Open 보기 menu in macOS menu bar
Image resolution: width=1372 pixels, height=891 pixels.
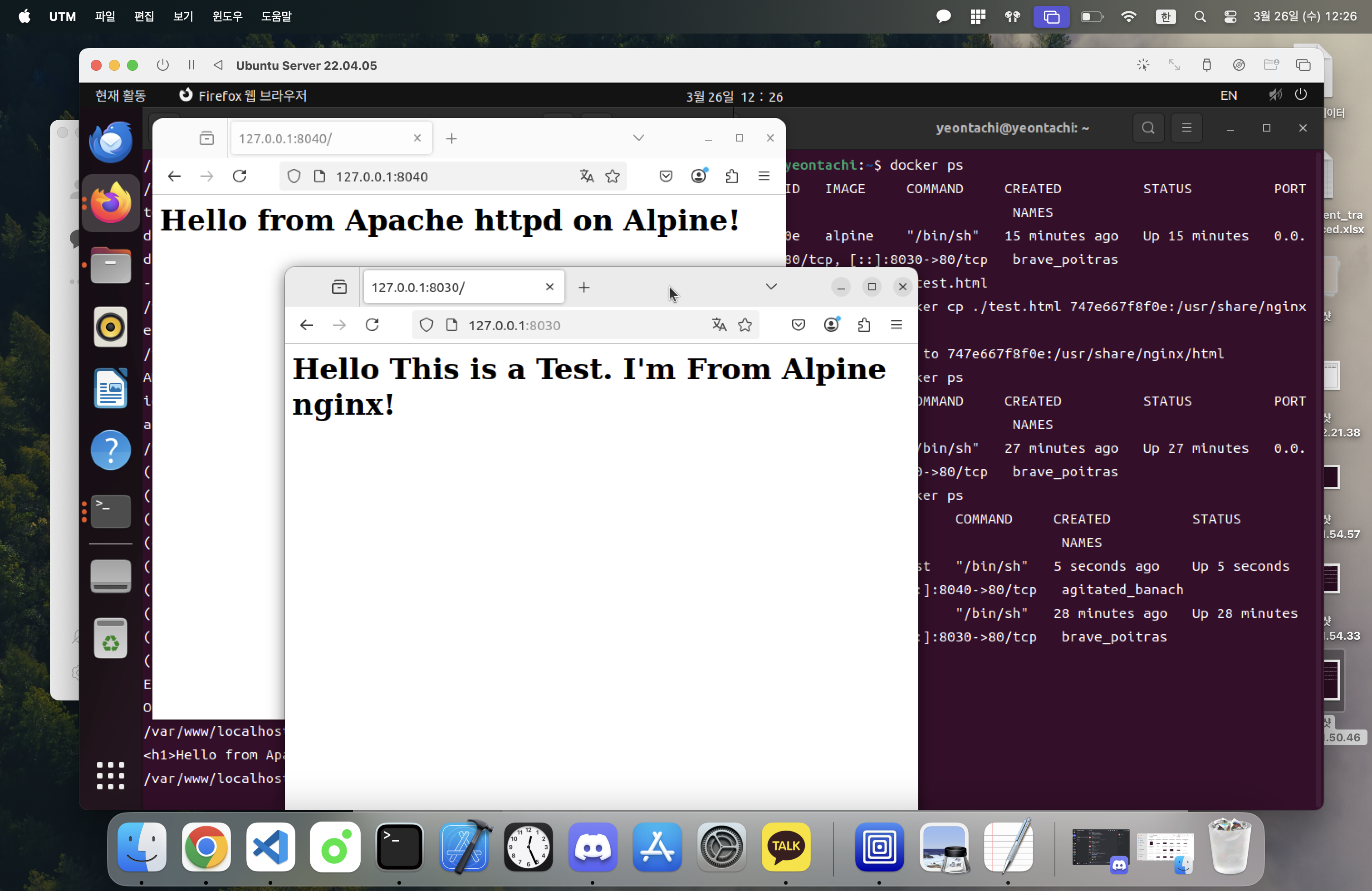click(183, 17)
